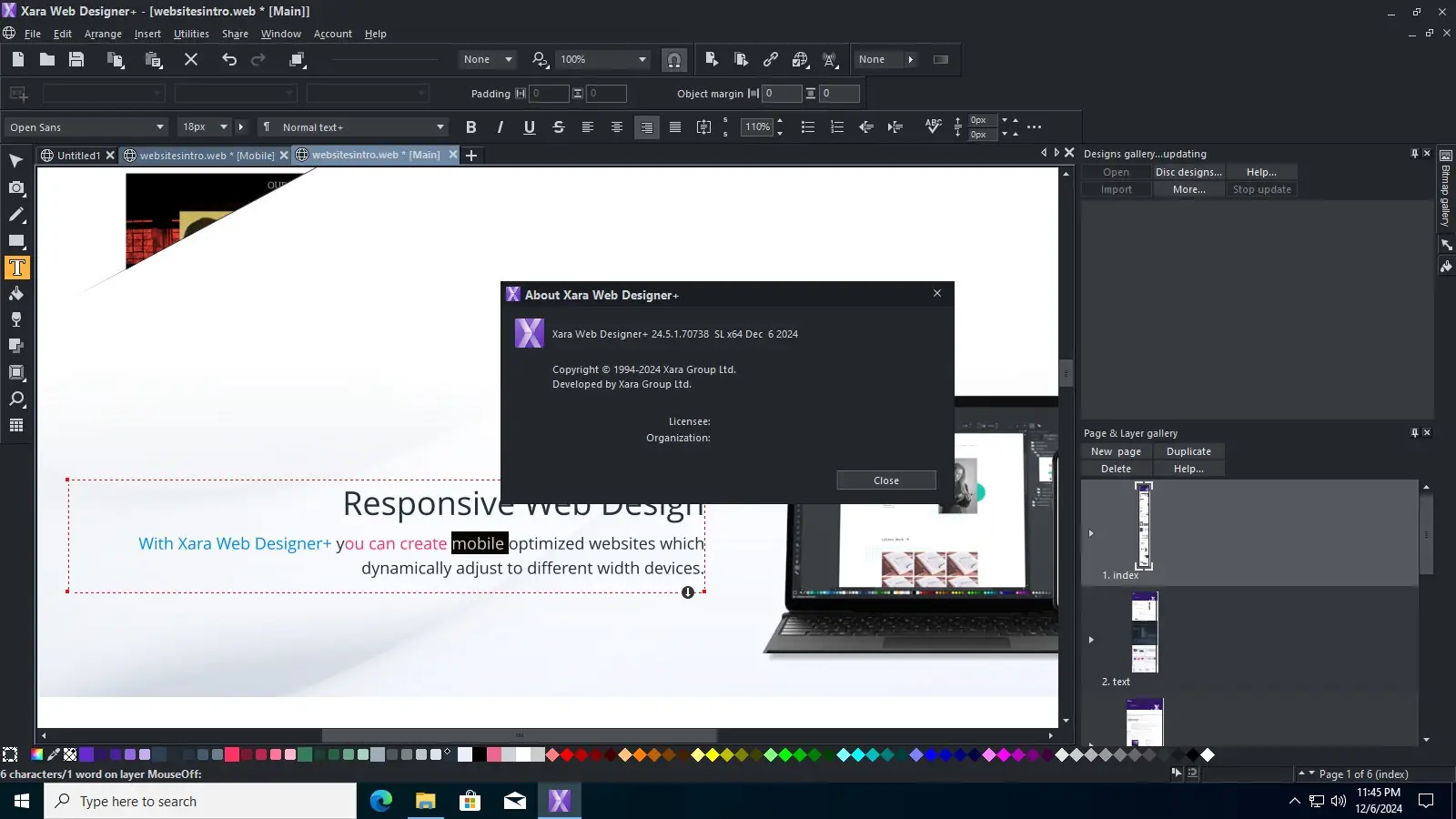Set text alignment to center
1456x819 pixels.
[x=617, y=127]
